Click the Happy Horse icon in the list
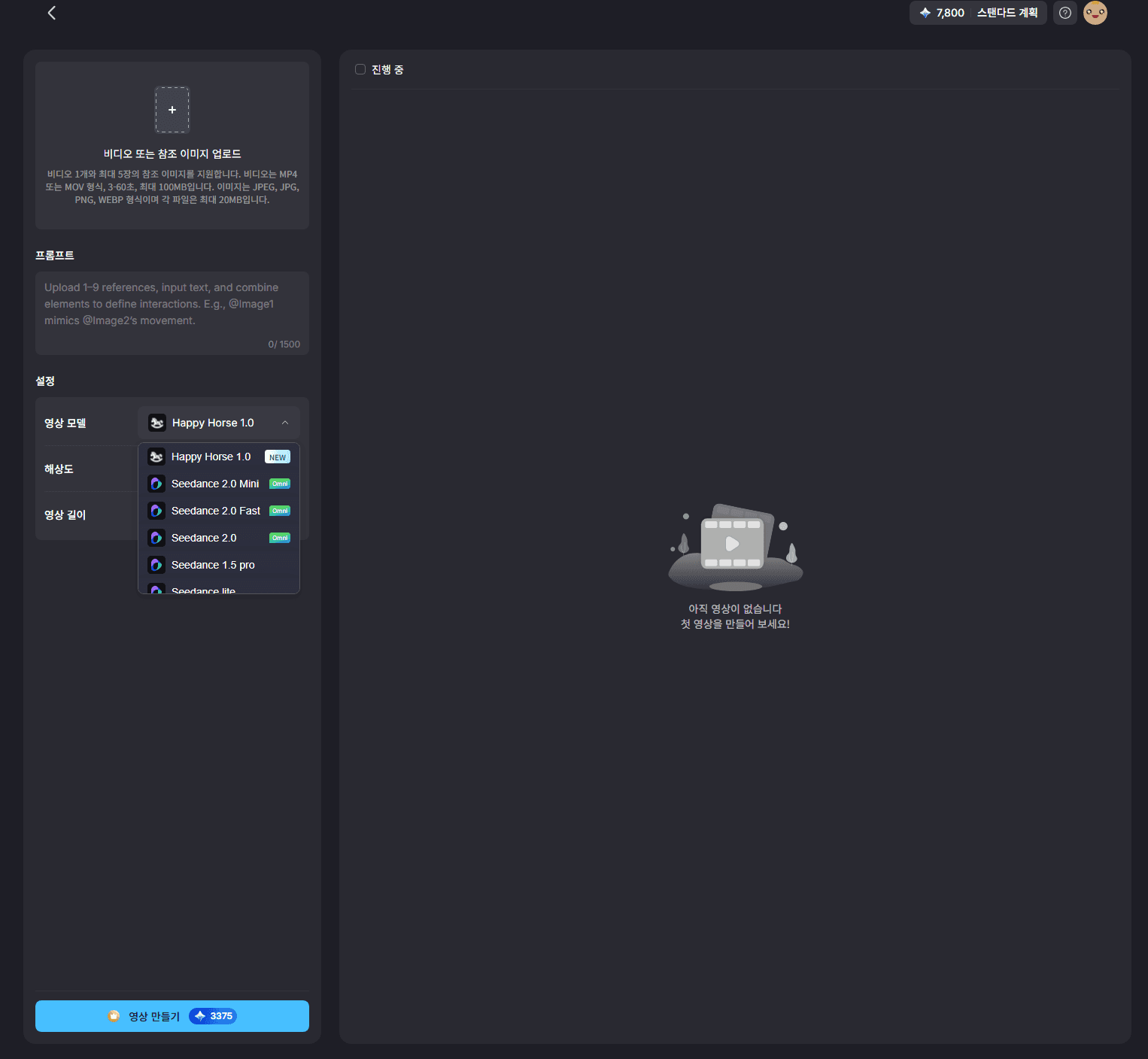The height and width of the screenshot is (1059, 1148). click(156, 457)
